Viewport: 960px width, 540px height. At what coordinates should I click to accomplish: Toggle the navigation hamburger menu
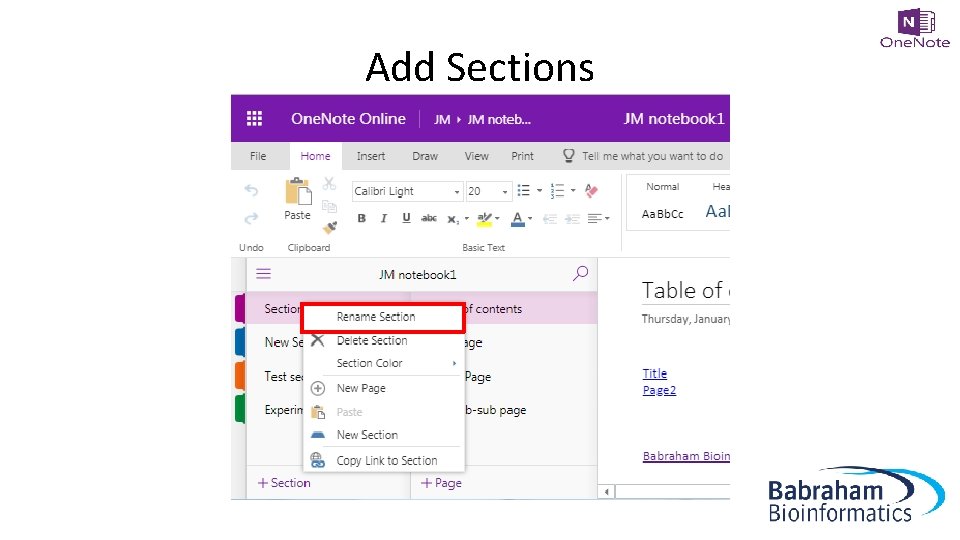(x=263, y=274)
